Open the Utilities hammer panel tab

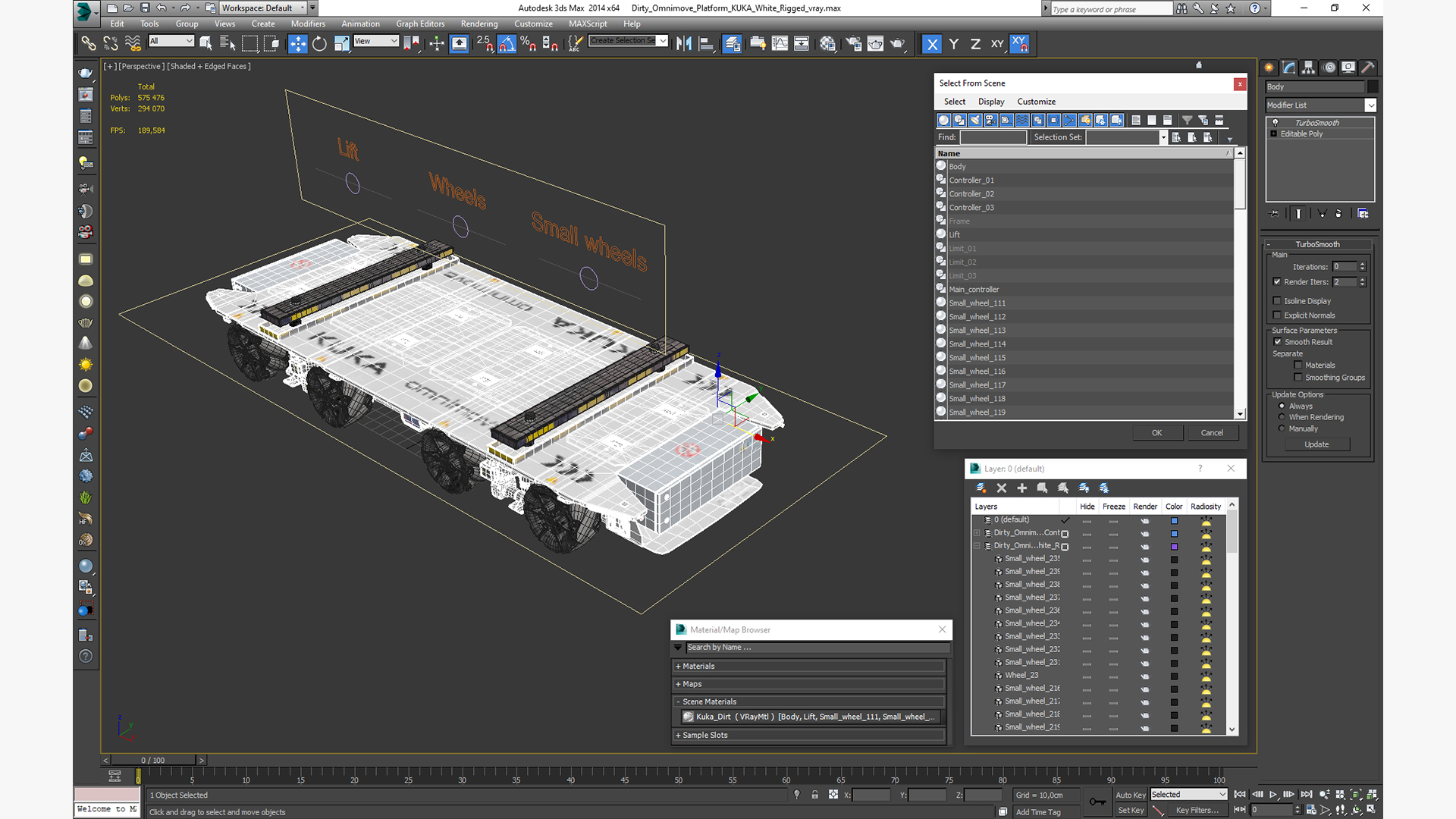tap(1367, 67)
